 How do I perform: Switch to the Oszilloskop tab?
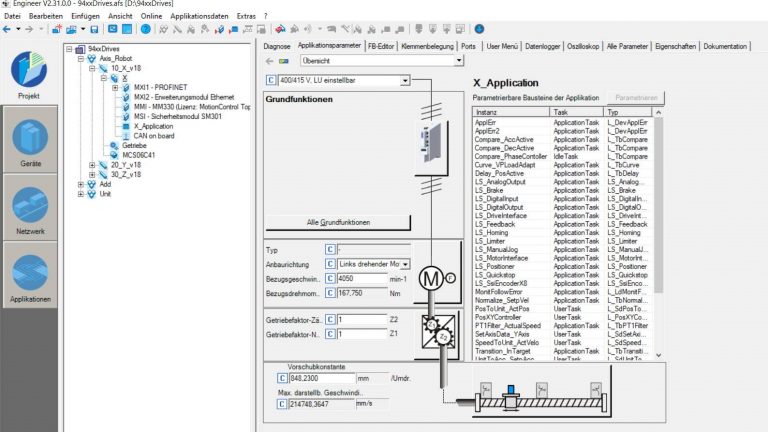583,47
